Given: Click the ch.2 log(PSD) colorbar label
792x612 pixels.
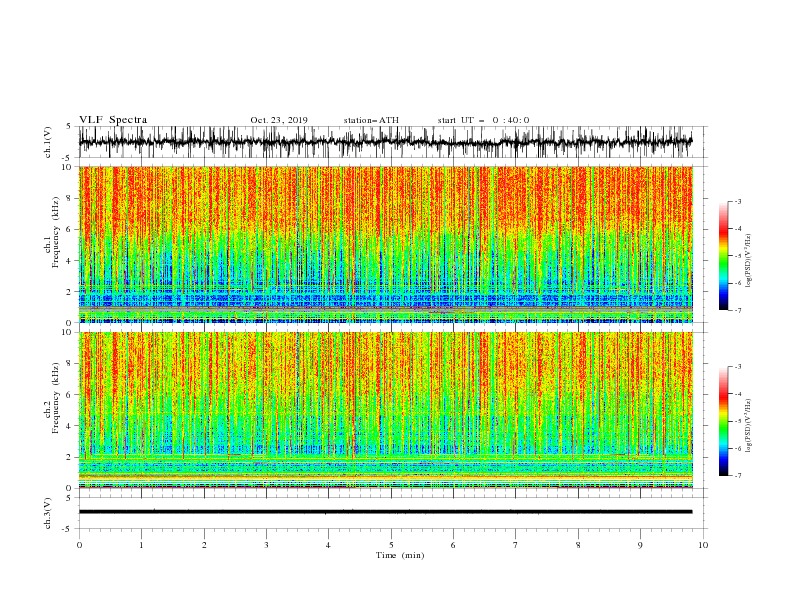Looking at the screenshot, I should (x=749, y=426).
